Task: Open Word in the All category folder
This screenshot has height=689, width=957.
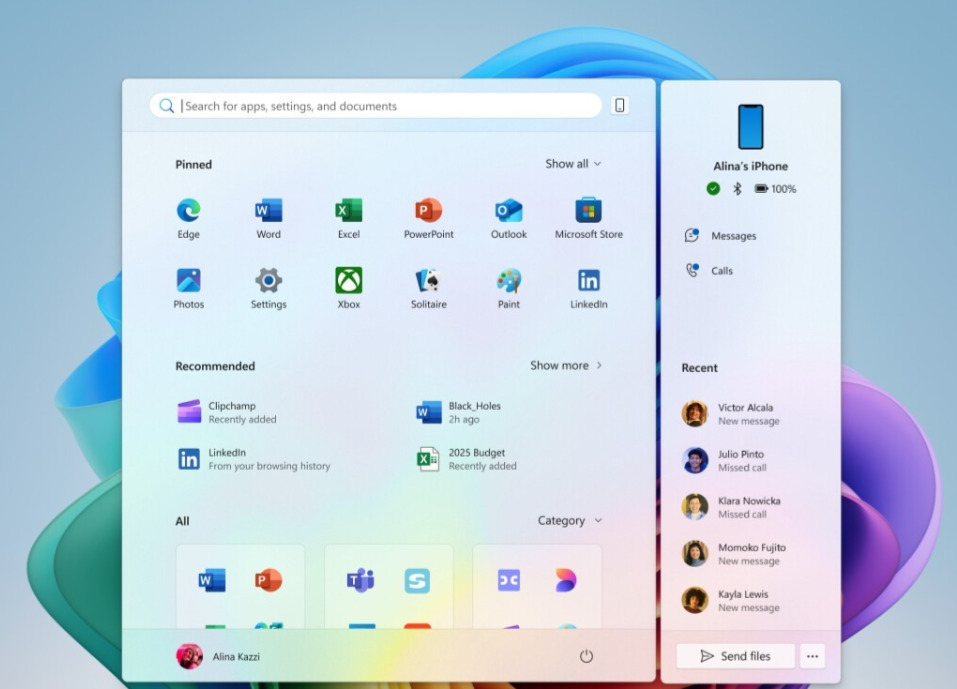Action: [x=212, y=580]
